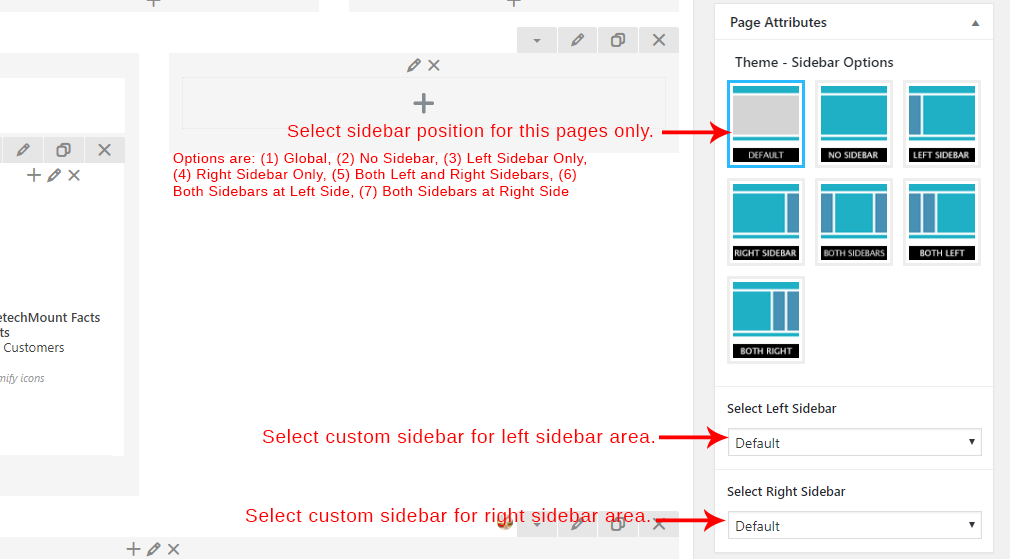Click the X icon in the left inner row toolbar
Screen dimensions: 1010x559
104,150
